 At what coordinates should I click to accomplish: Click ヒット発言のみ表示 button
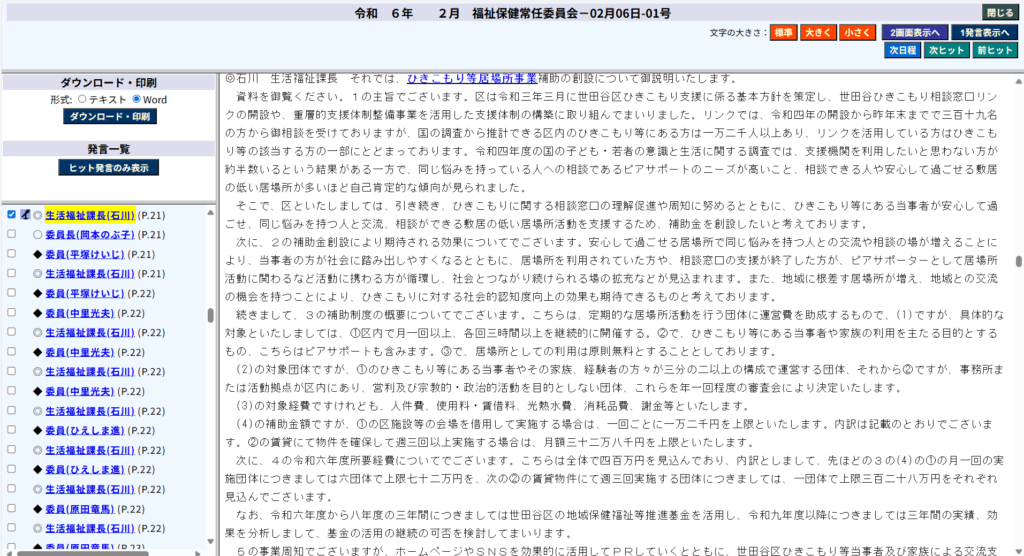(108, 168)
